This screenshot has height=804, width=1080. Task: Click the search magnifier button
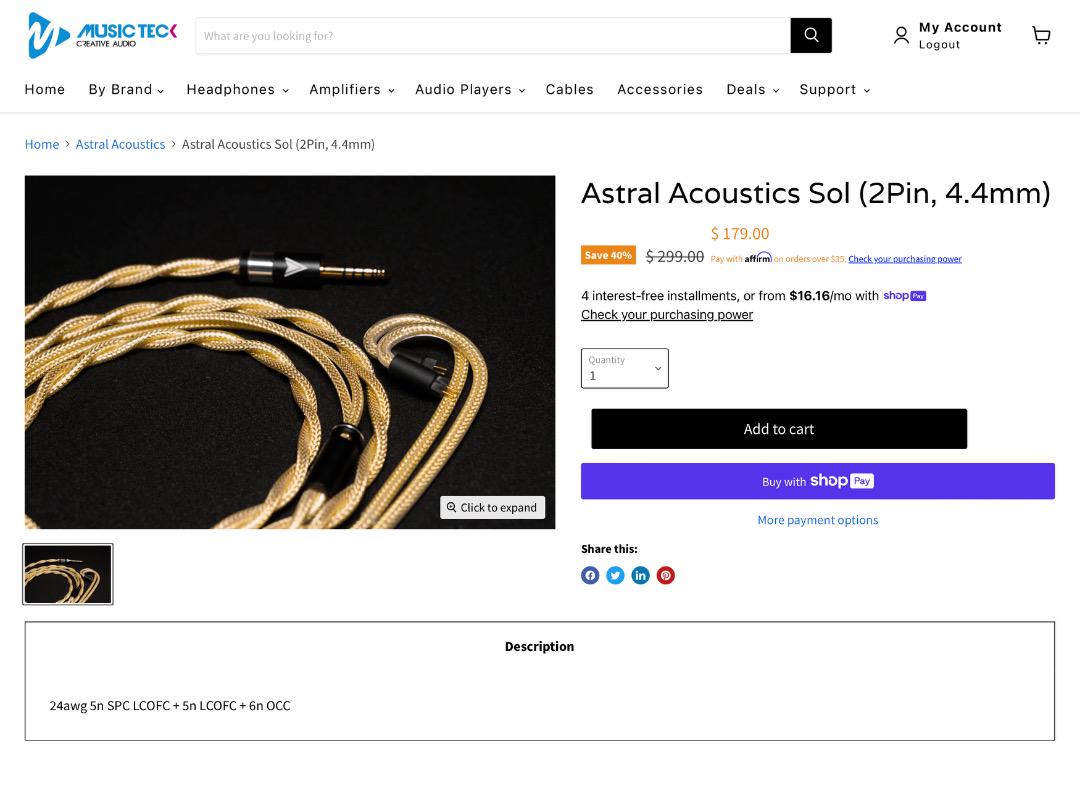pos(811,35)
